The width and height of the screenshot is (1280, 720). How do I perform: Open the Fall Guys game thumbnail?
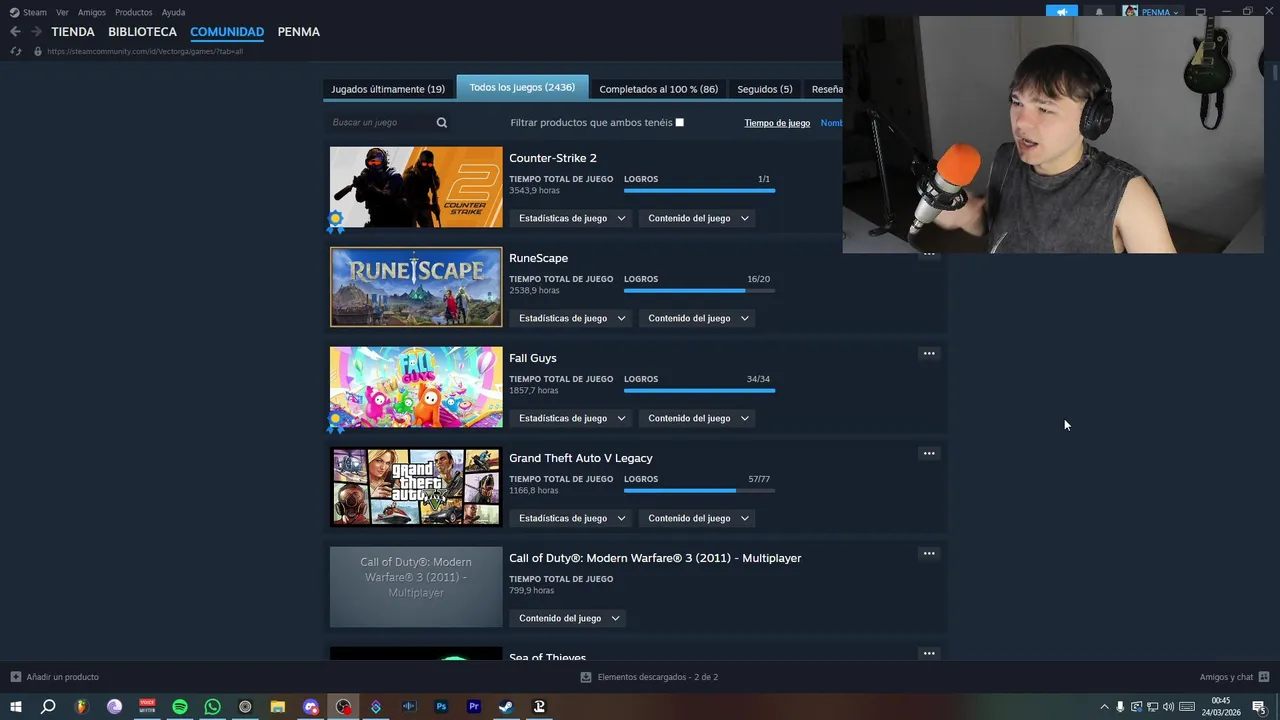click(x=416, y=387)
